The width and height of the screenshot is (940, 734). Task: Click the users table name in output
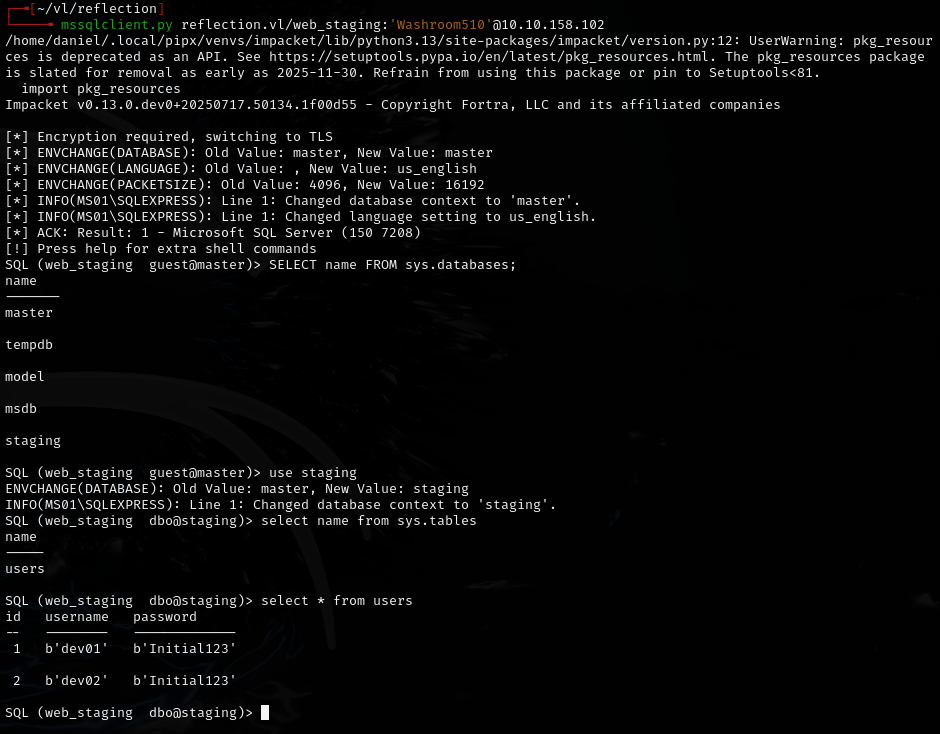pos(24,568)
